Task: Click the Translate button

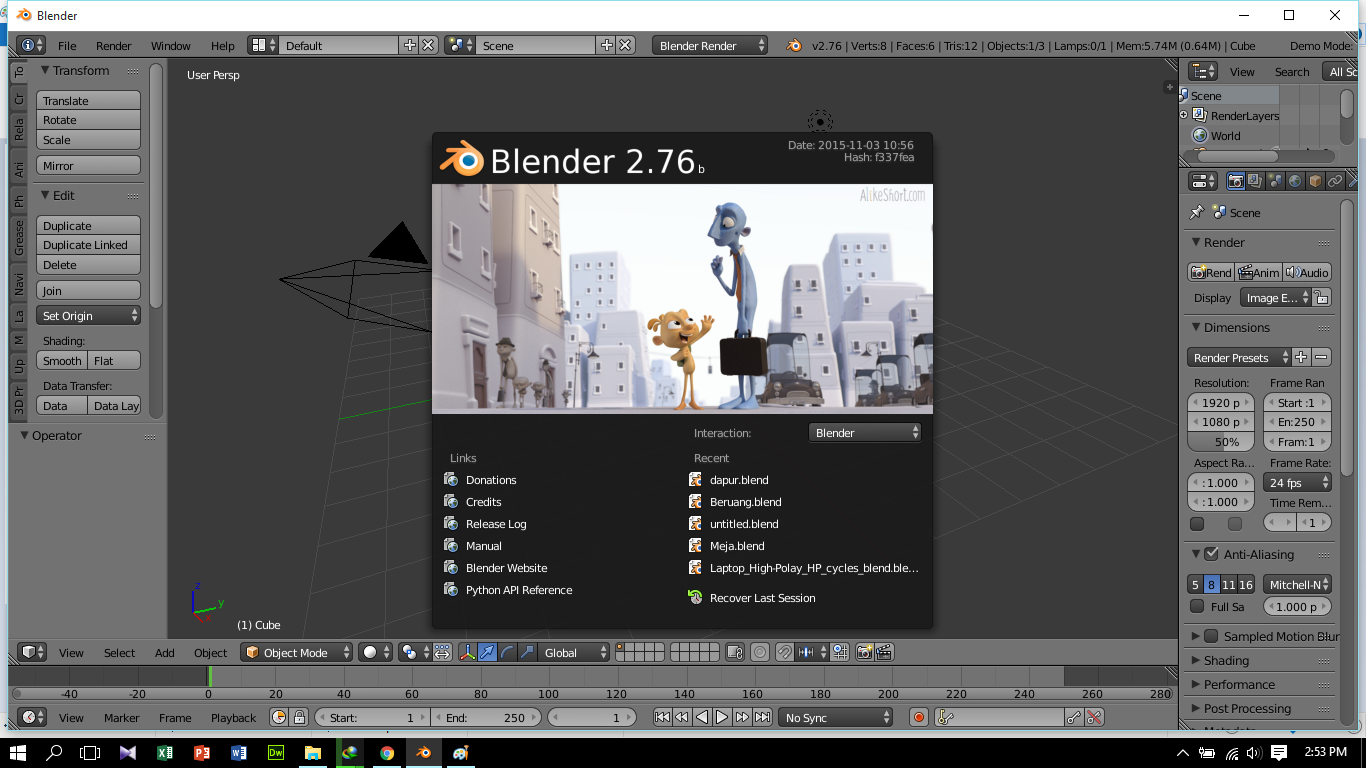Action: point(89,100)
